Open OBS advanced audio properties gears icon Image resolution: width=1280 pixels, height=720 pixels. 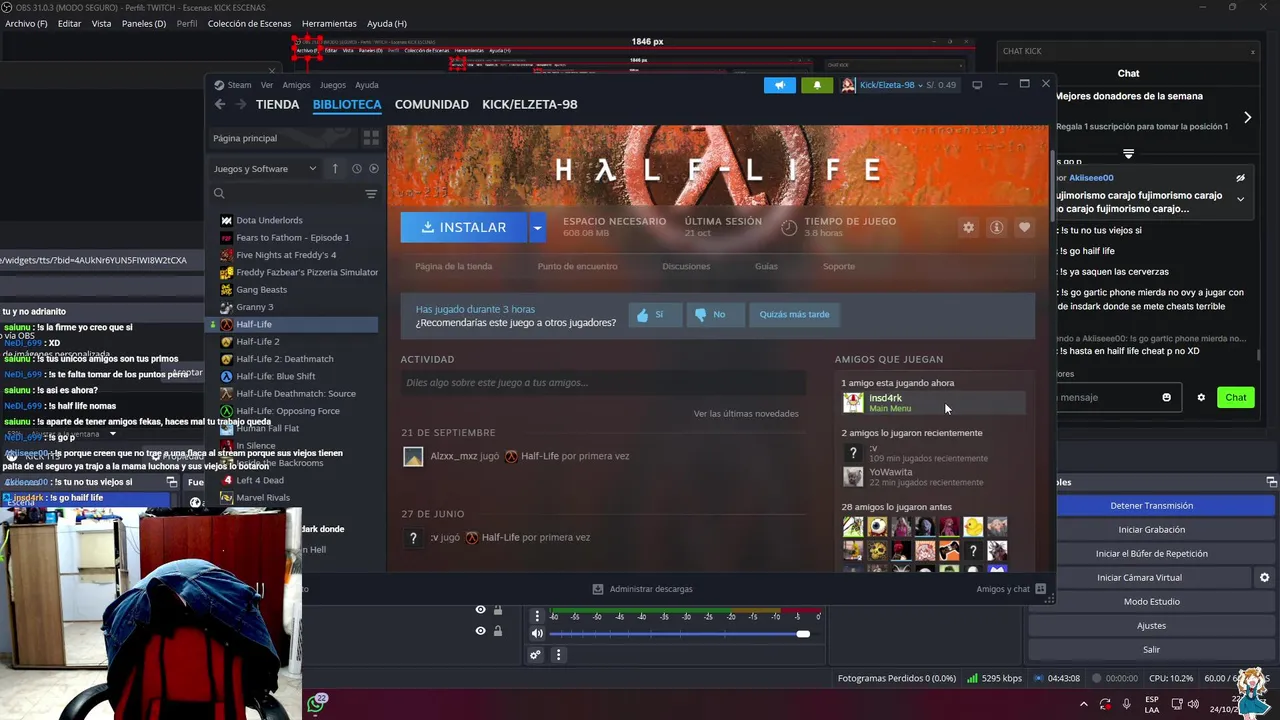coord(536,655)
